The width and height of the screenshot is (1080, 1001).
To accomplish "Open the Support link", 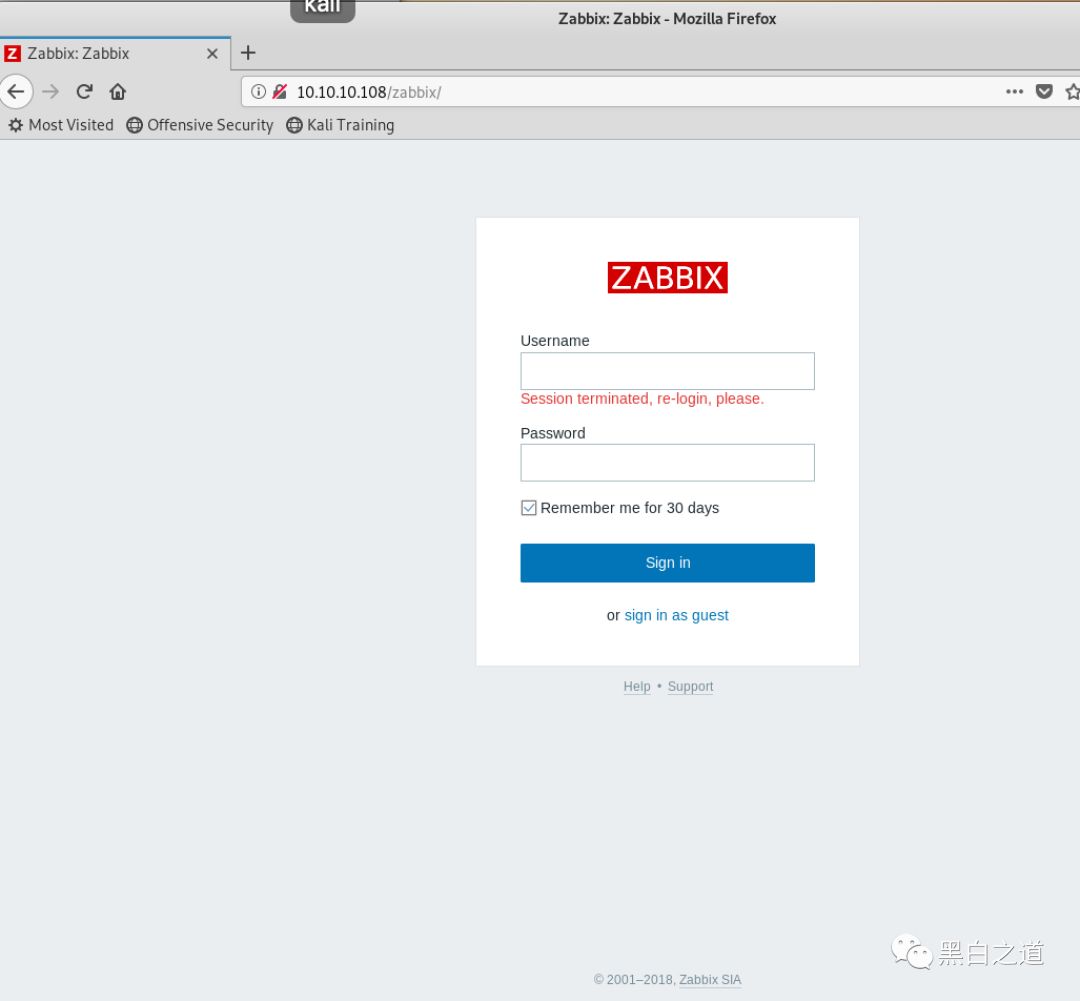I will coord(690,686).
